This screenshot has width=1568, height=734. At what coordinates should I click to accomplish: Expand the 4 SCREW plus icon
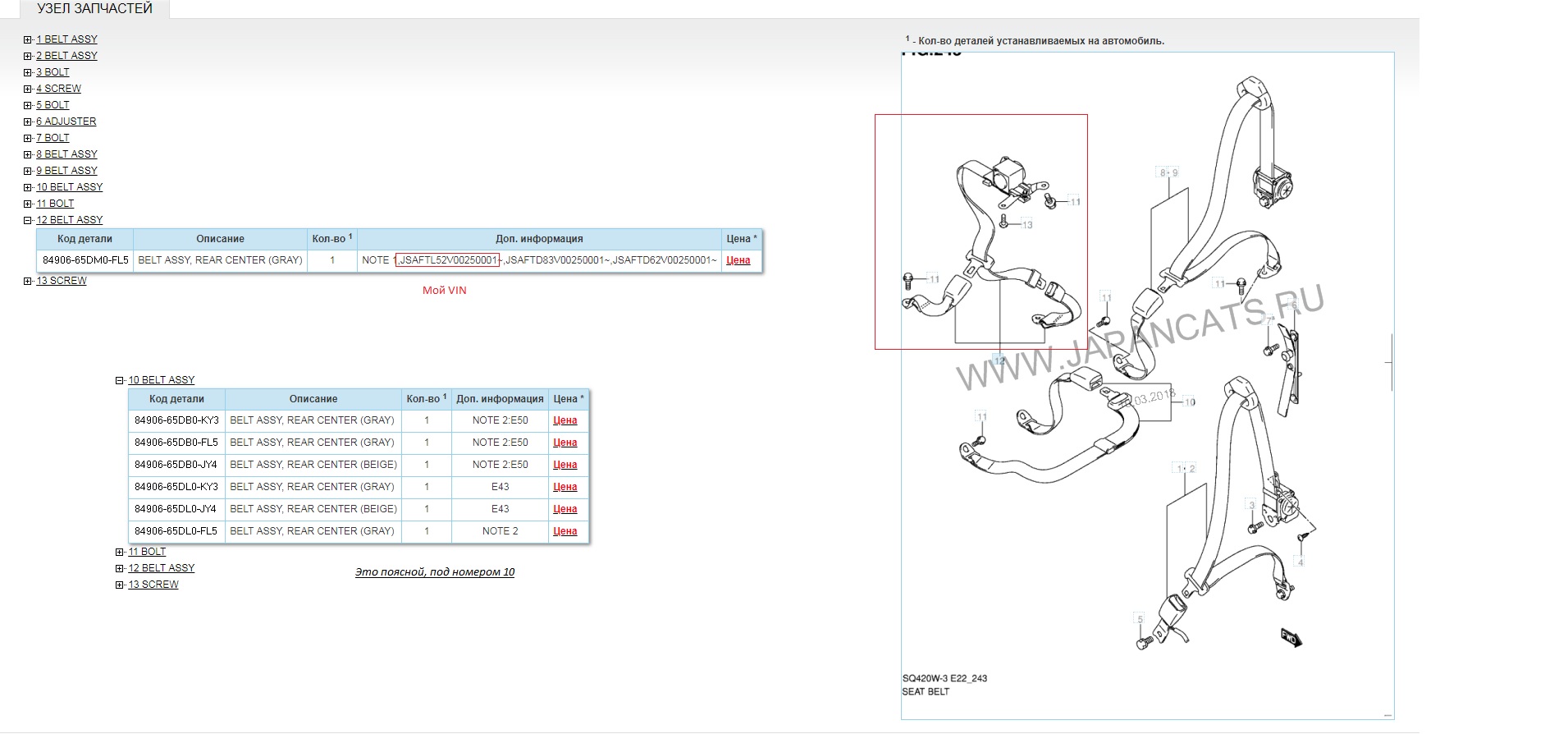[28, 89]
